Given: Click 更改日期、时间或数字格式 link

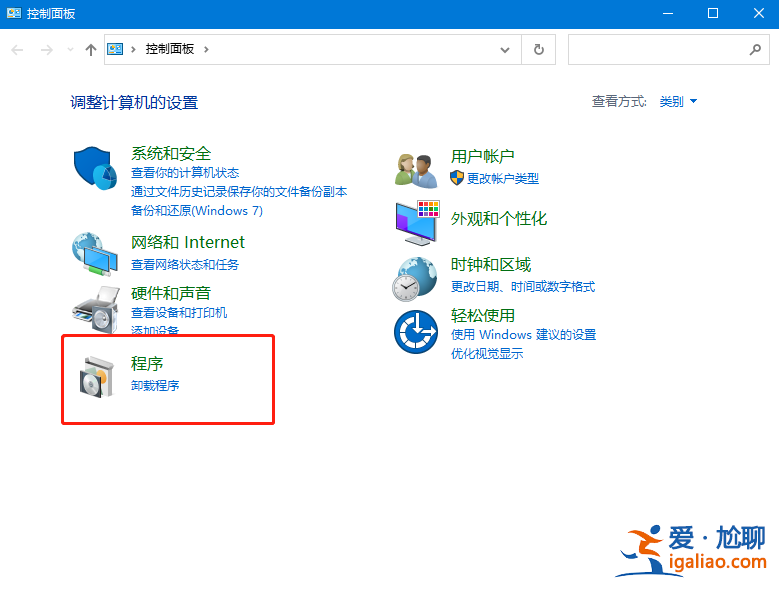Looking at the screenshot, I should 522,287.
